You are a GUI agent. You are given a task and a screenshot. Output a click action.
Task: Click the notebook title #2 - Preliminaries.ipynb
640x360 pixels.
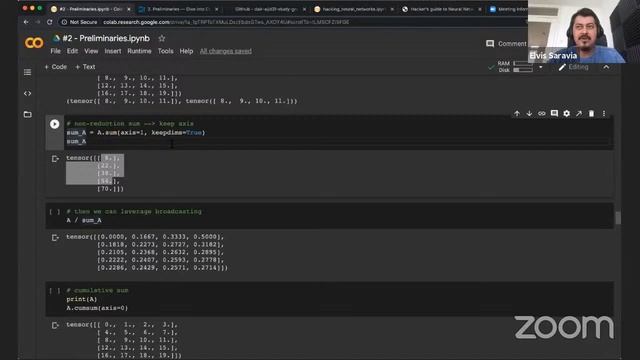[106, 38]
